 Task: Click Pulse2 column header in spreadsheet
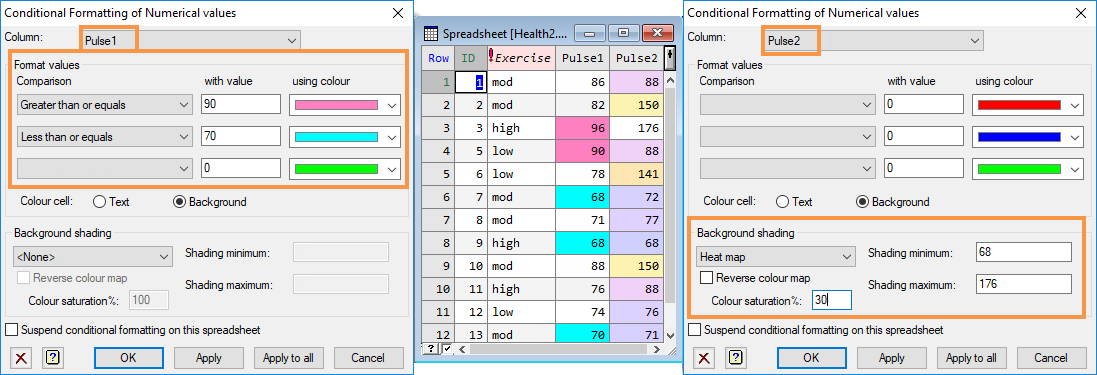point(637,58)
